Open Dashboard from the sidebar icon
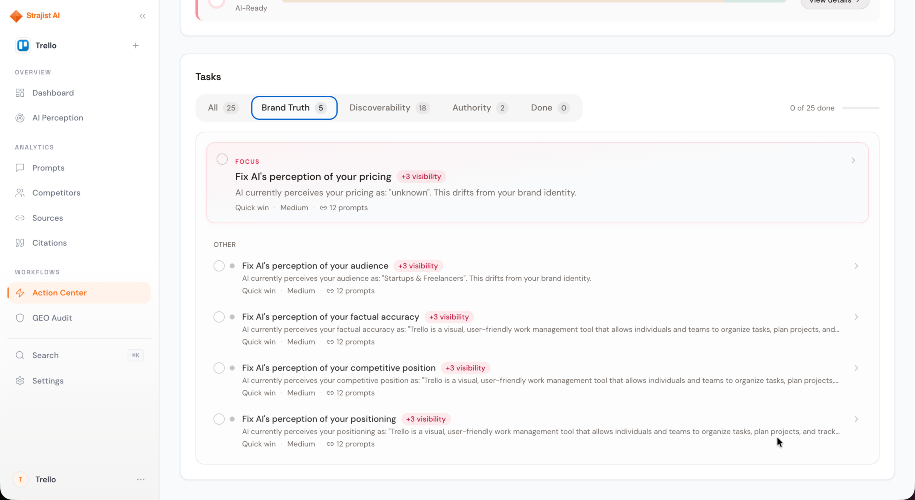Image resolution: width=915 pixels, height=500 pixels. (x=20, y=93)
